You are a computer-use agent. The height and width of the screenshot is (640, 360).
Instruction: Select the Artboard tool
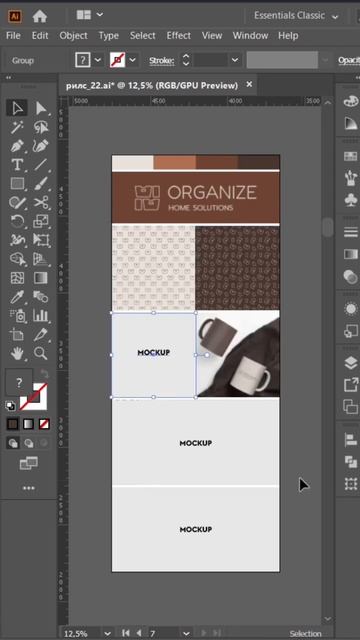tap(17, 334)
